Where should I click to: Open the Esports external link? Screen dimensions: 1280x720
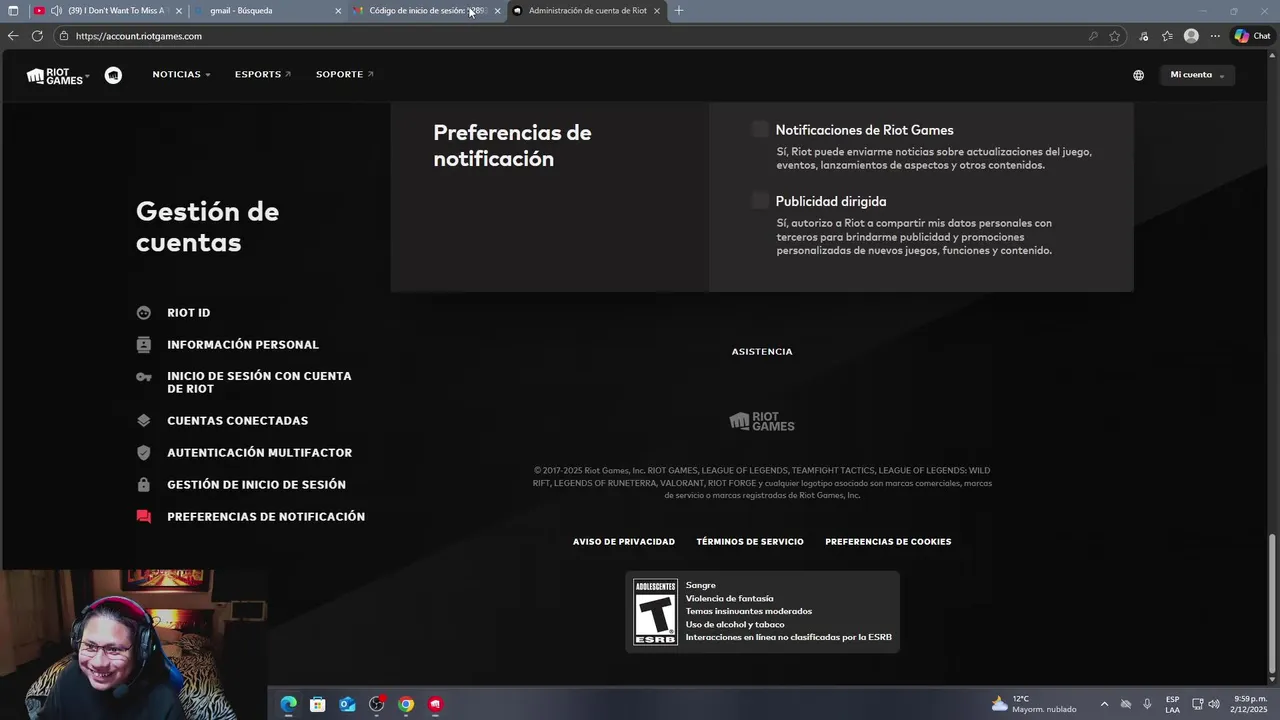[263, 75]
